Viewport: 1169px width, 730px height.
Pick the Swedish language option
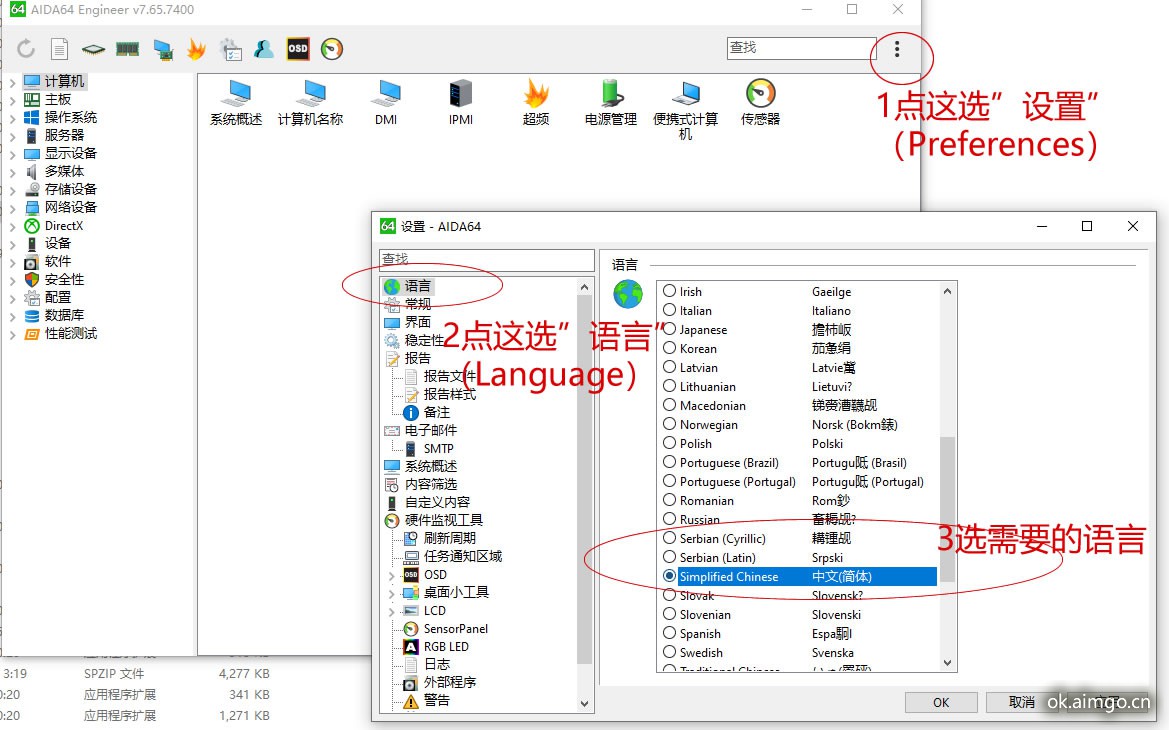coord(669,652)
